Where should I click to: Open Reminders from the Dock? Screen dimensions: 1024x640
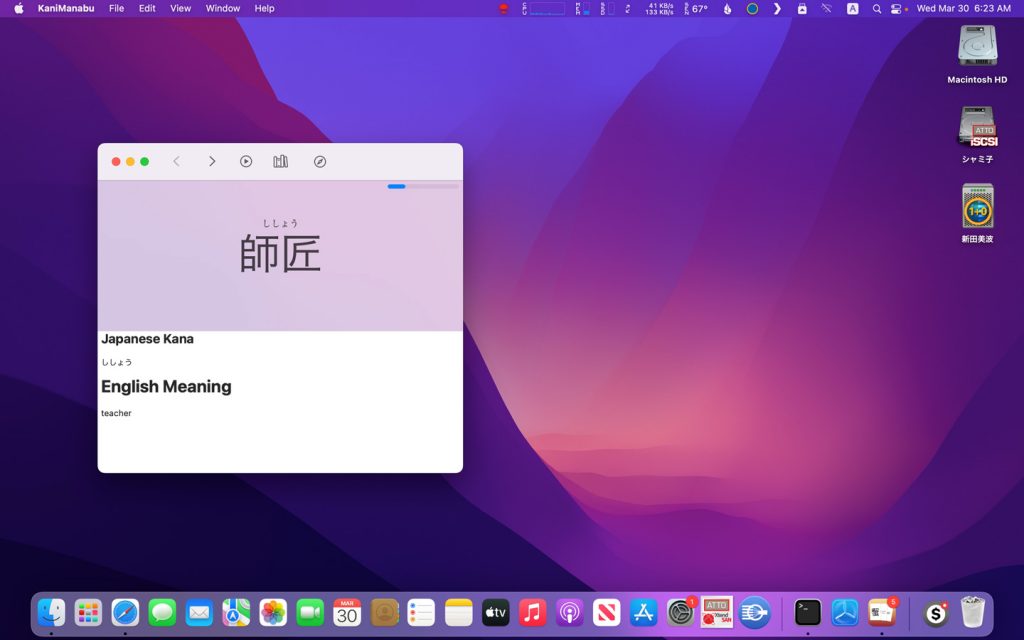(x=421, y=613)
